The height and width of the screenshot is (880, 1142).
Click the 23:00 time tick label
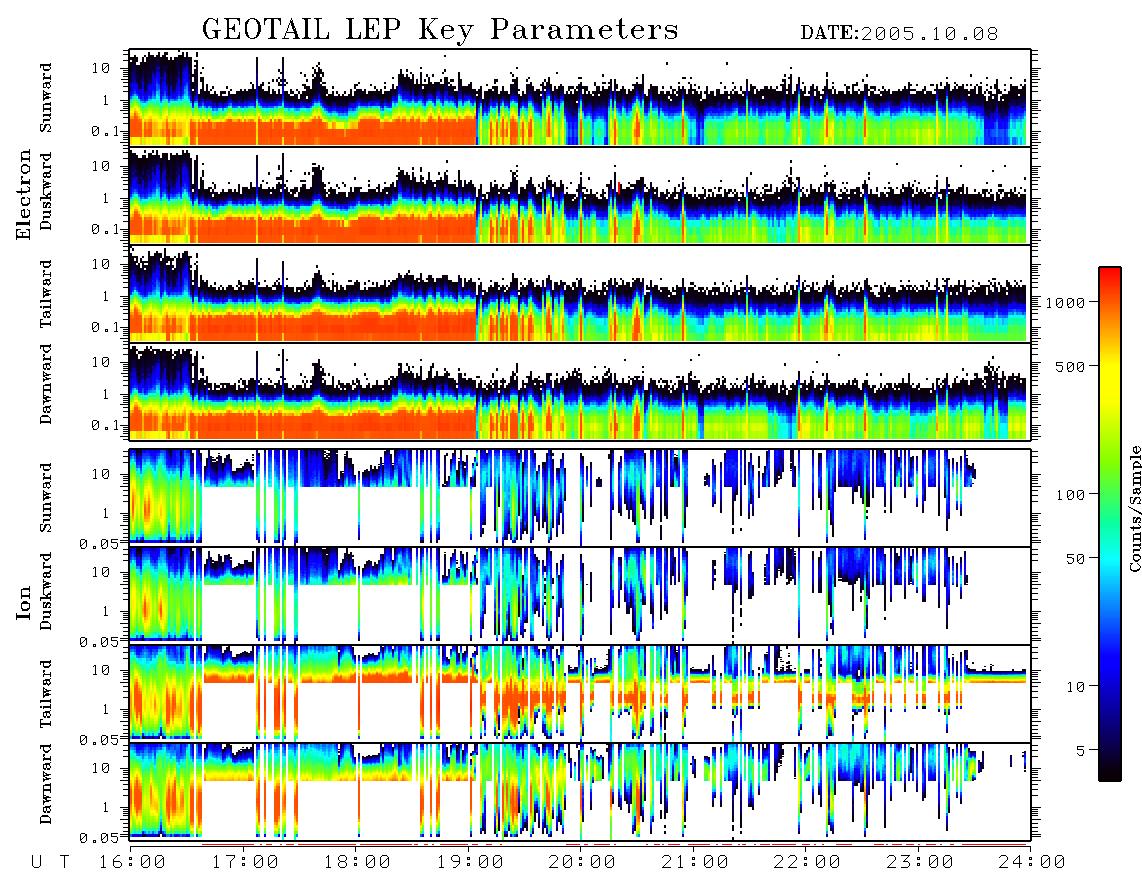(x=920, y=862)
